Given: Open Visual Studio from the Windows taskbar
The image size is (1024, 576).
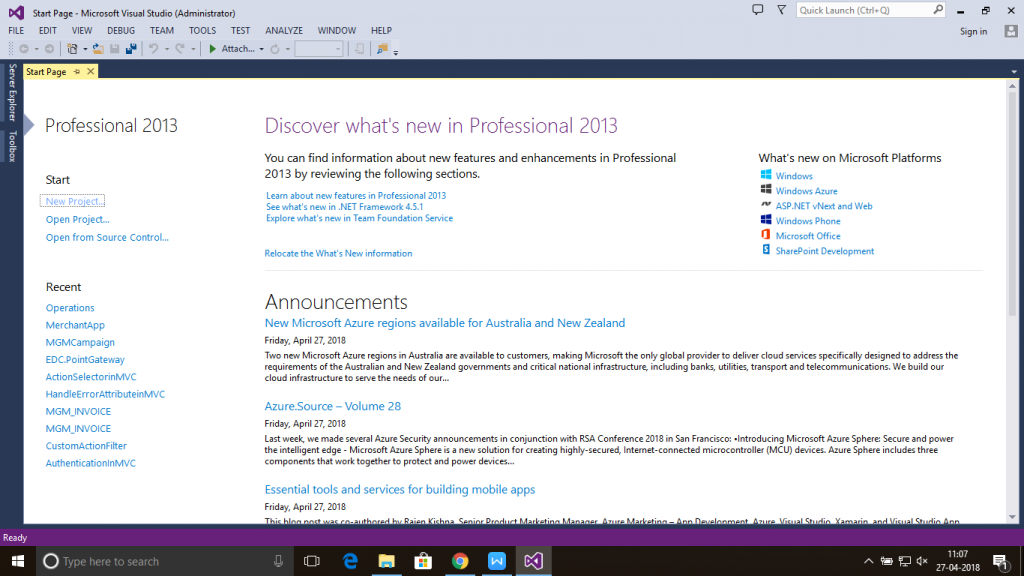Looking at the screenshot, I should [533, 561].
